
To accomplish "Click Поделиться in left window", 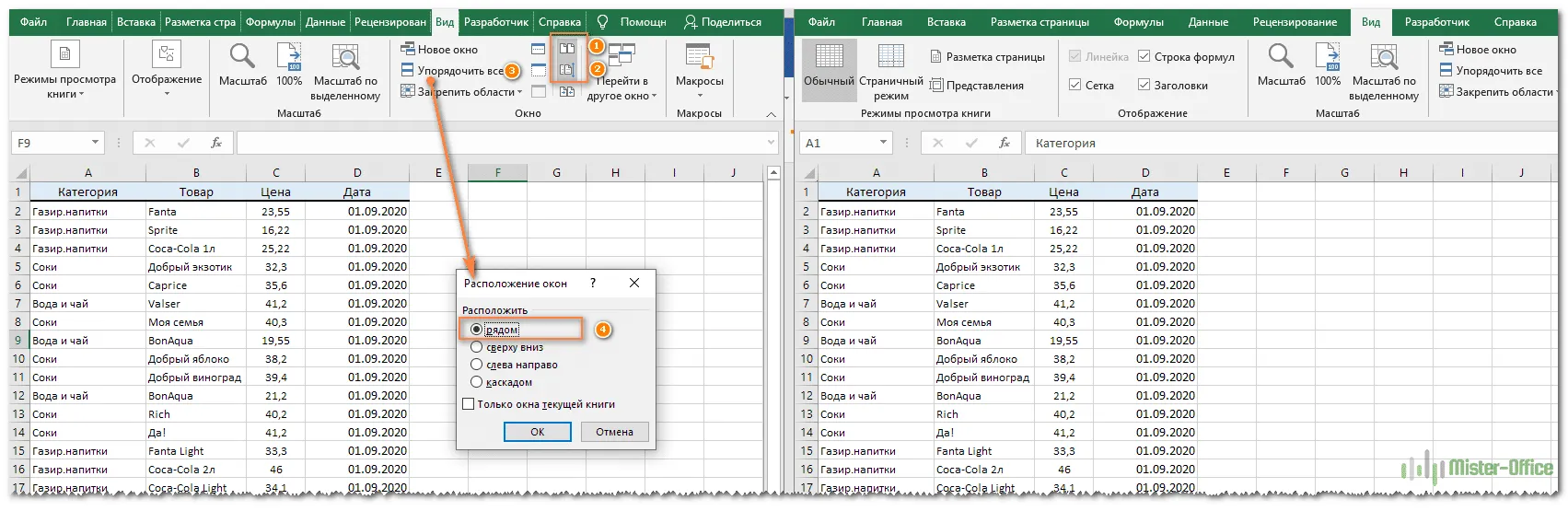I will pyautogui.click(x=723, y=21).
